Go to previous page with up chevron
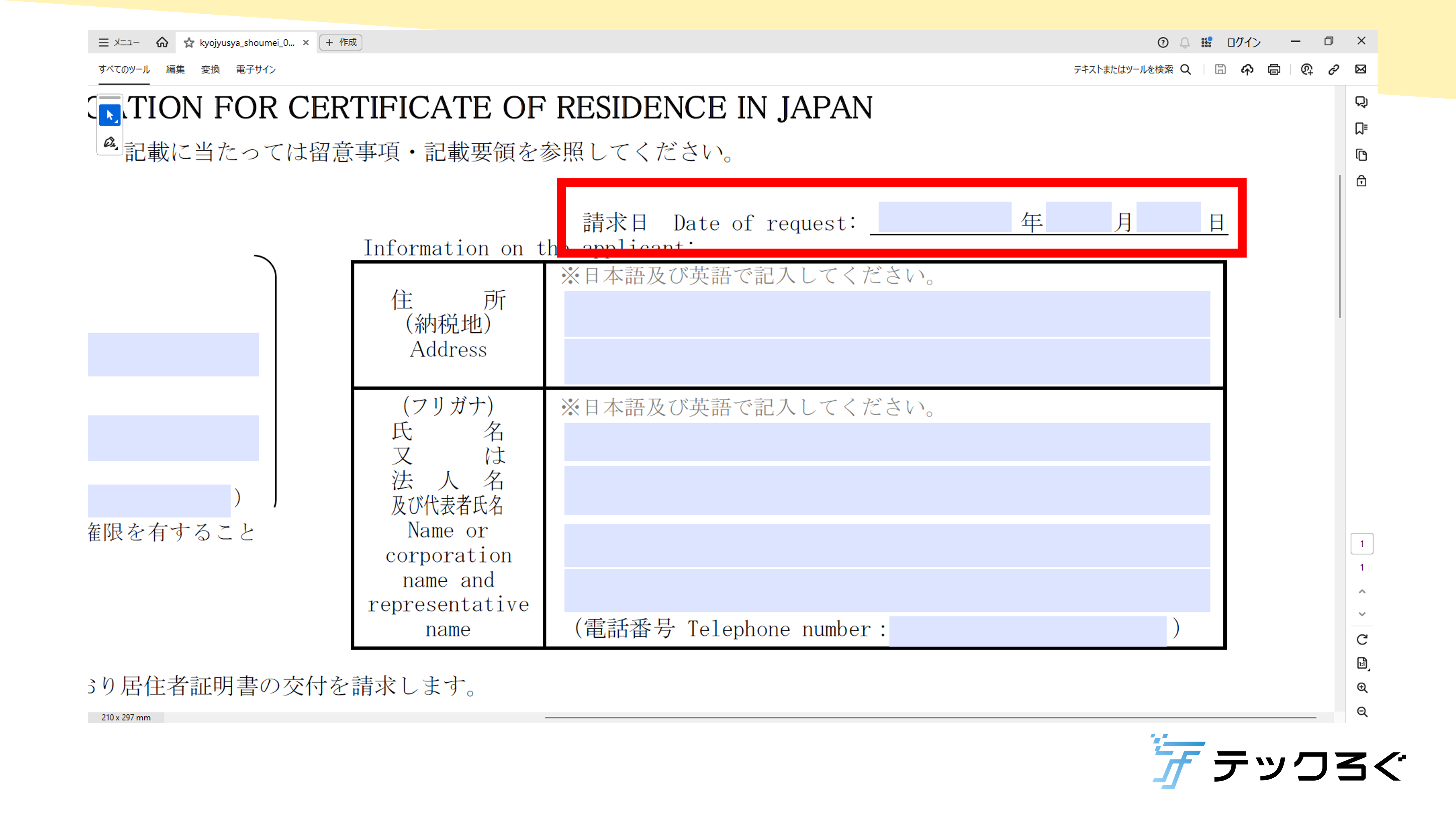 [1362, 591]
